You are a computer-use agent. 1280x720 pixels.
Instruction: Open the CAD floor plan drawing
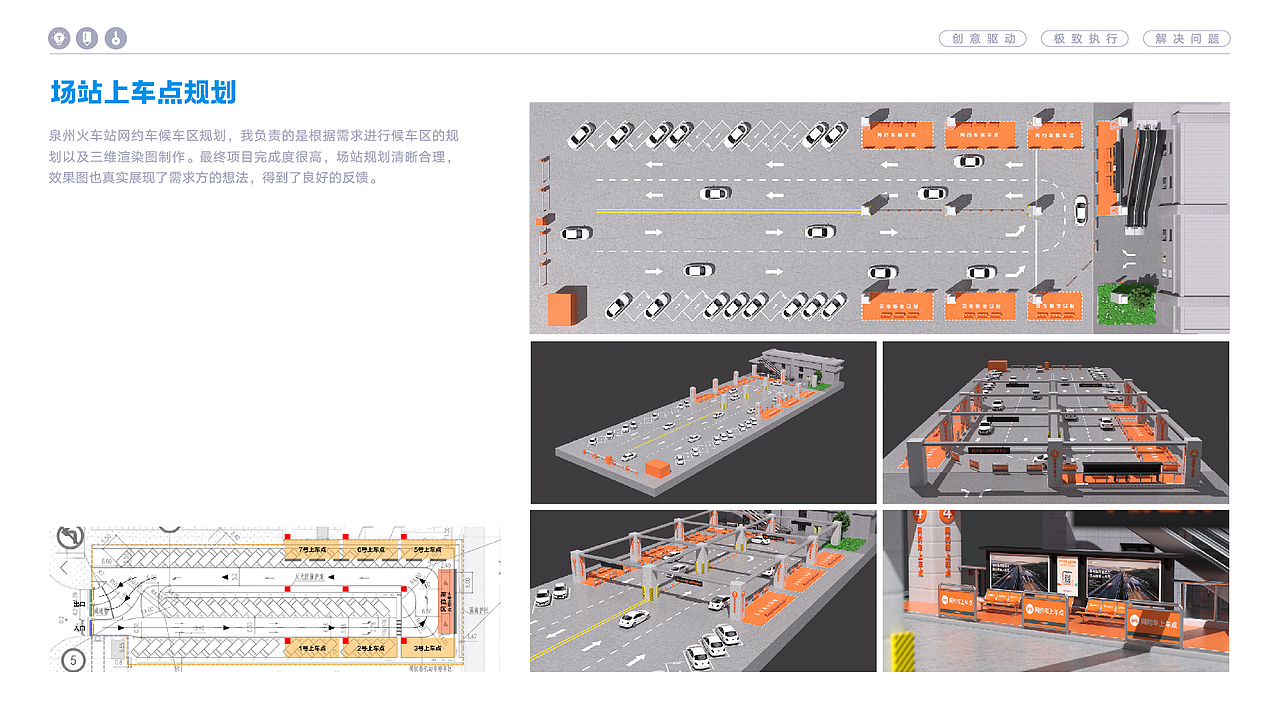pos(275,599)
